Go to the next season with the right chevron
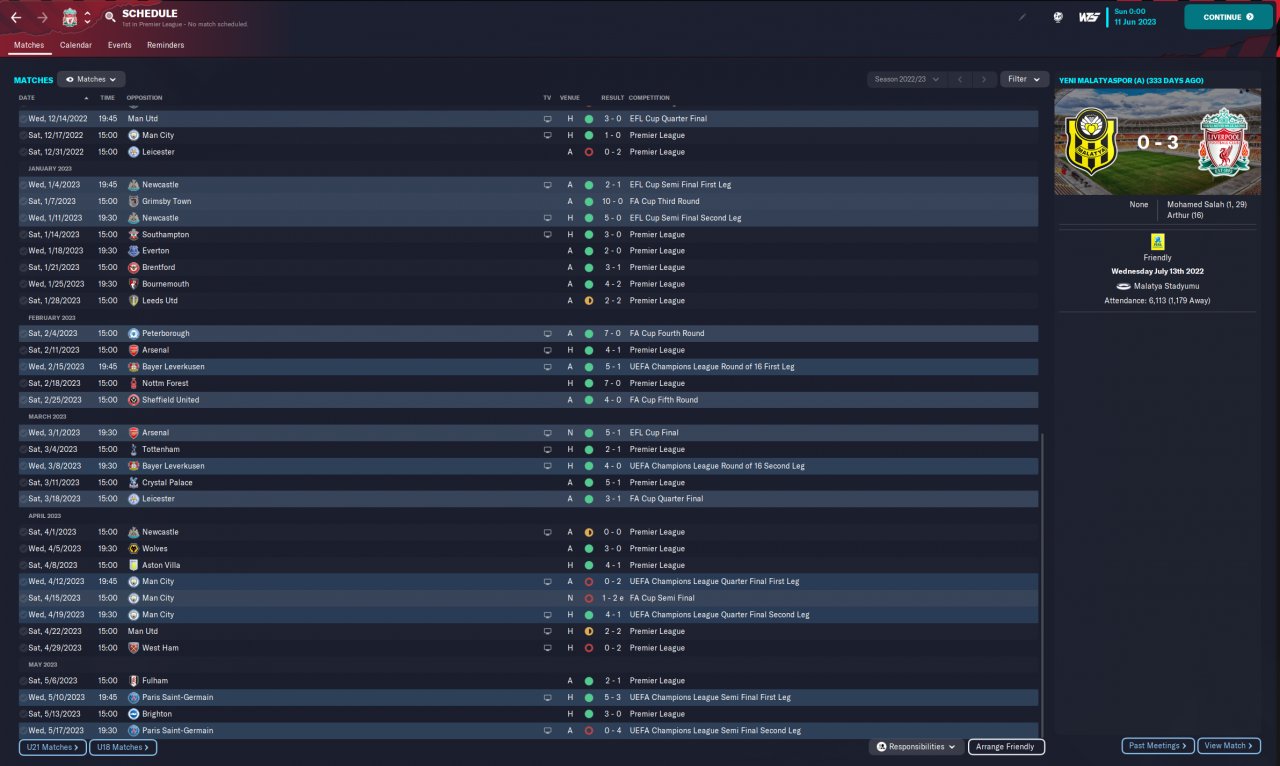1280x766 pixels. pos(985,79)
